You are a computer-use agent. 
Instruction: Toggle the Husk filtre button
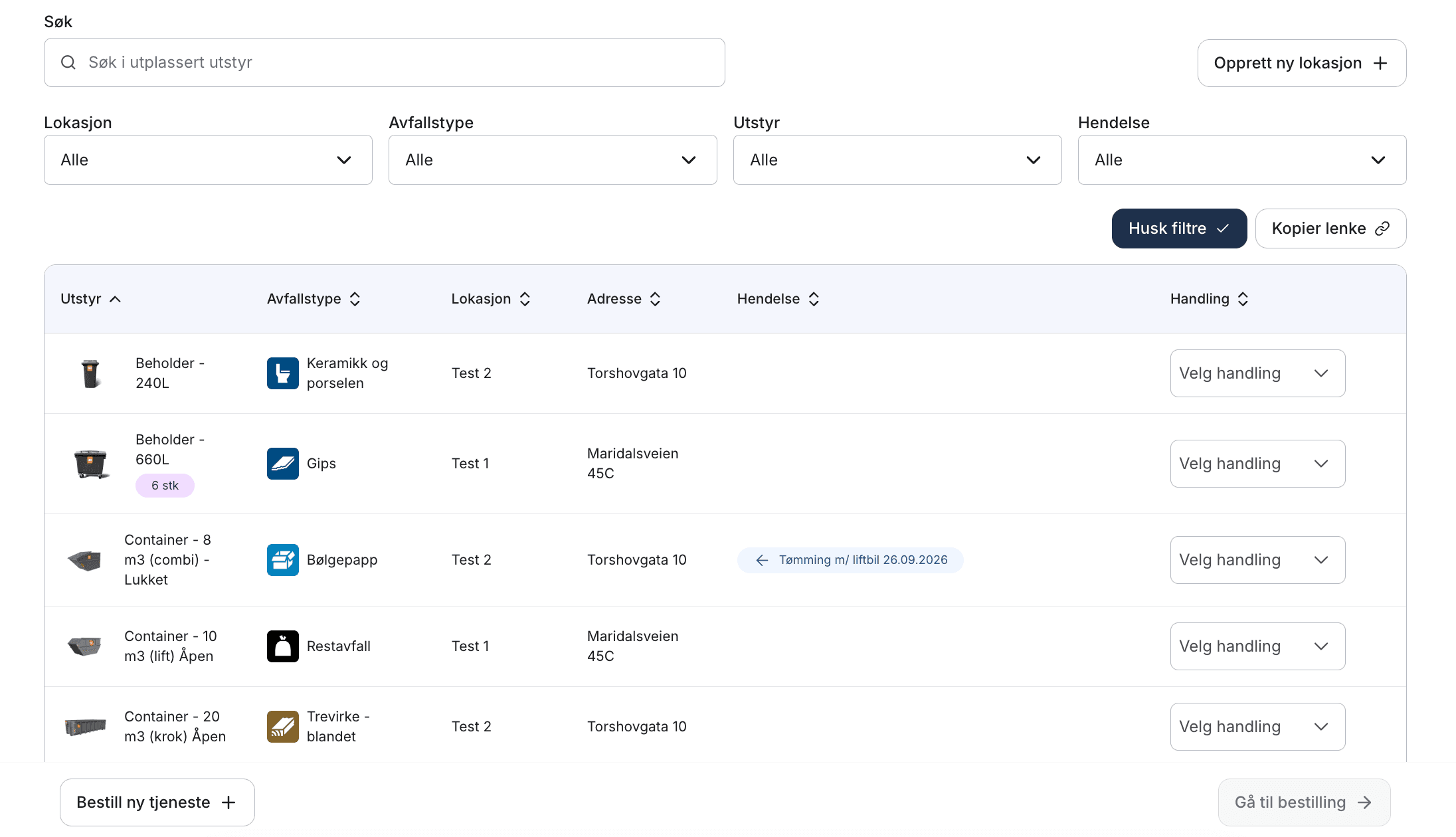pos(1179,229)
